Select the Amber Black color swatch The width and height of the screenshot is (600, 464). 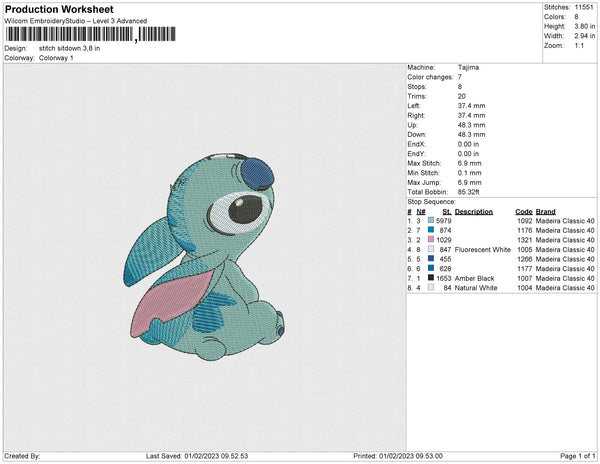pyautogui.click(x=431, y=278)
